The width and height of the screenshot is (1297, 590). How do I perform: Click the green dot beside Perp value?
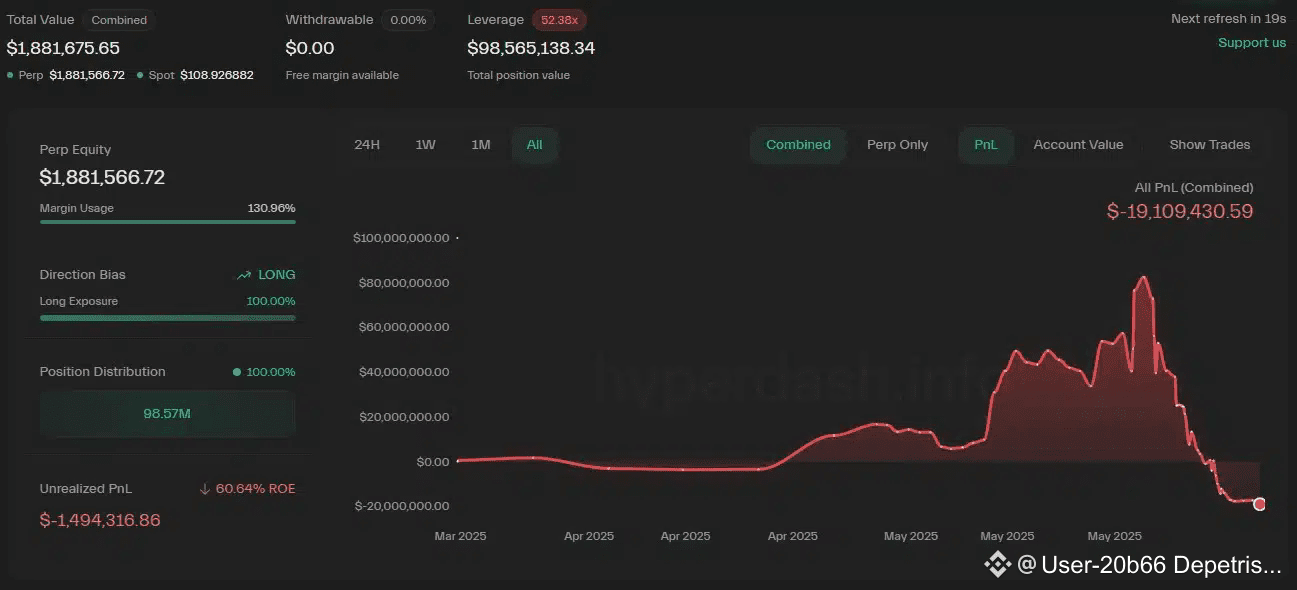10,75
